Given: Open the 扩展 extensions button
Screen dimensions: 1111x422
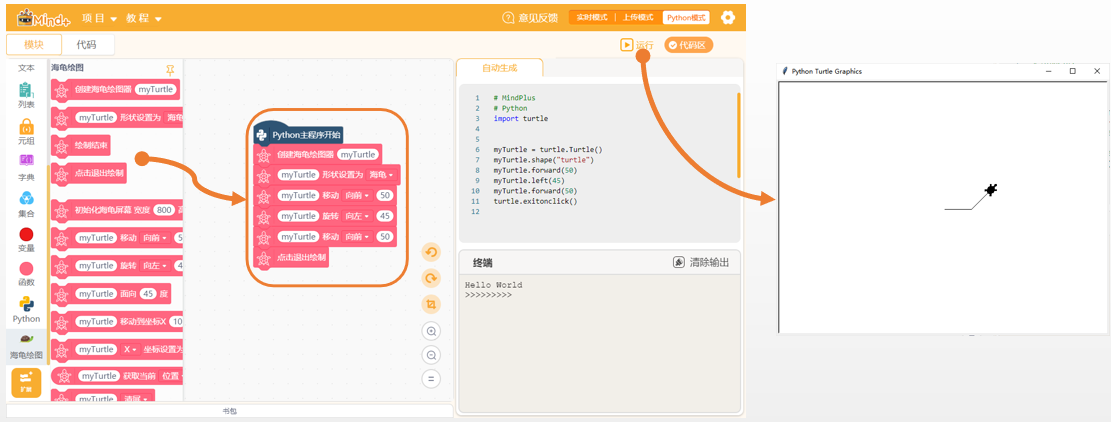Looking at the screenshot, I should click(26, 382).
